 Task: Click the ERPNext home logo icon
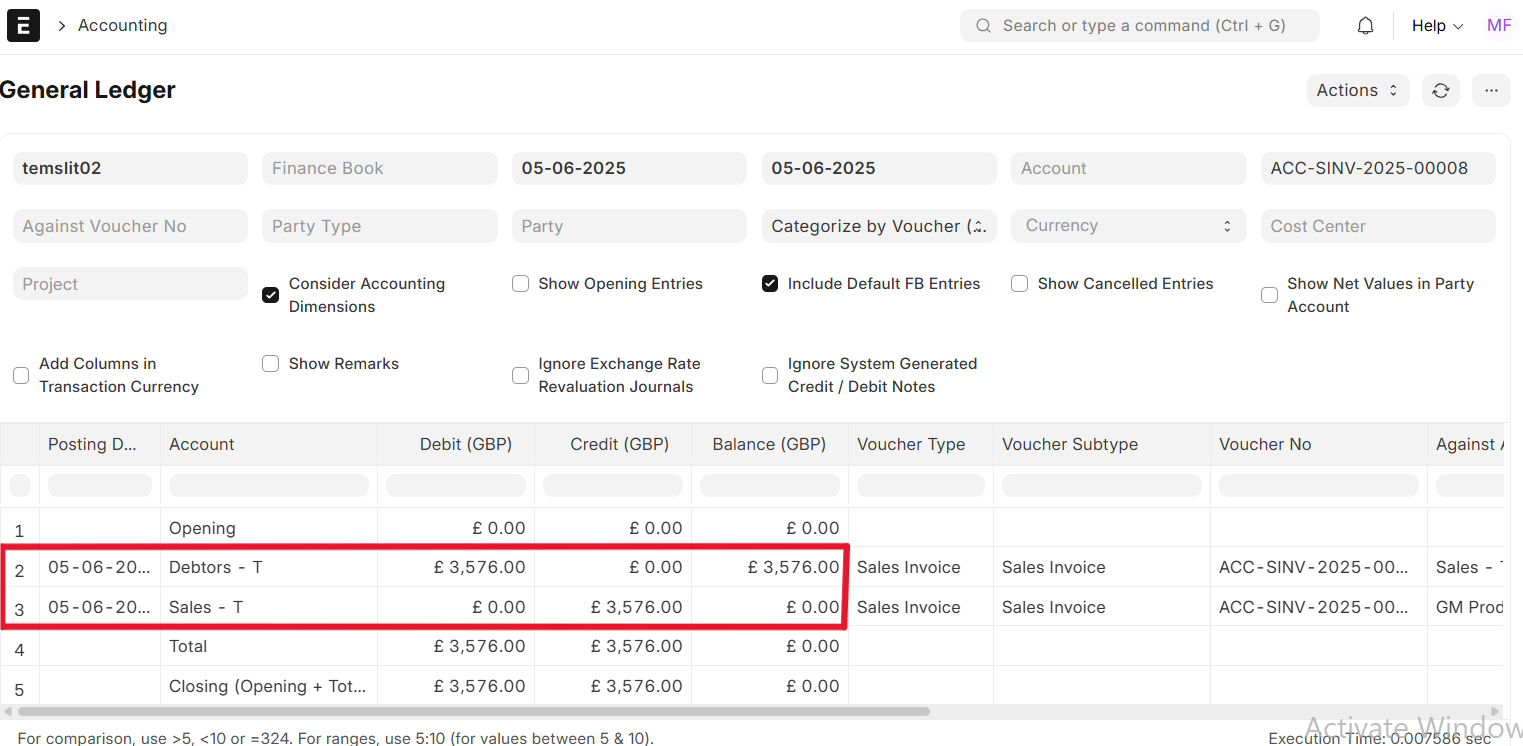click(x=23, y=25)
